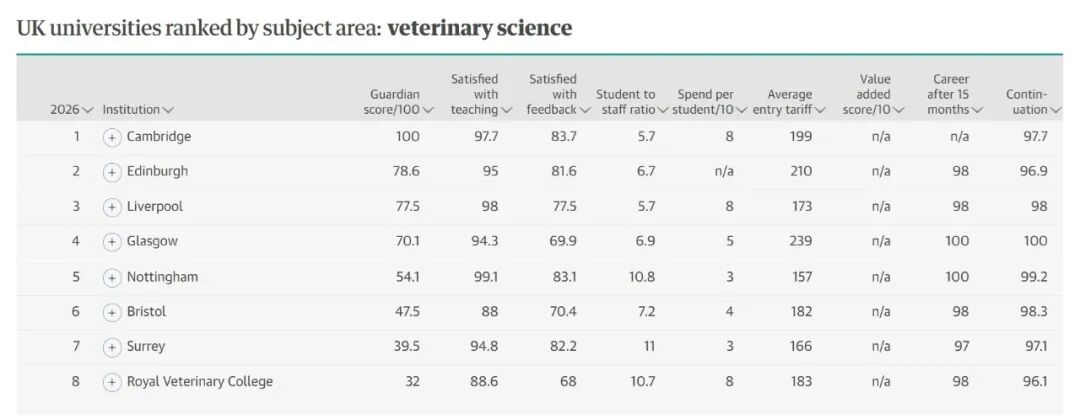Sort by Student to staff ratio
Viewport: 1080px width, 420px height.
[632, 102]
